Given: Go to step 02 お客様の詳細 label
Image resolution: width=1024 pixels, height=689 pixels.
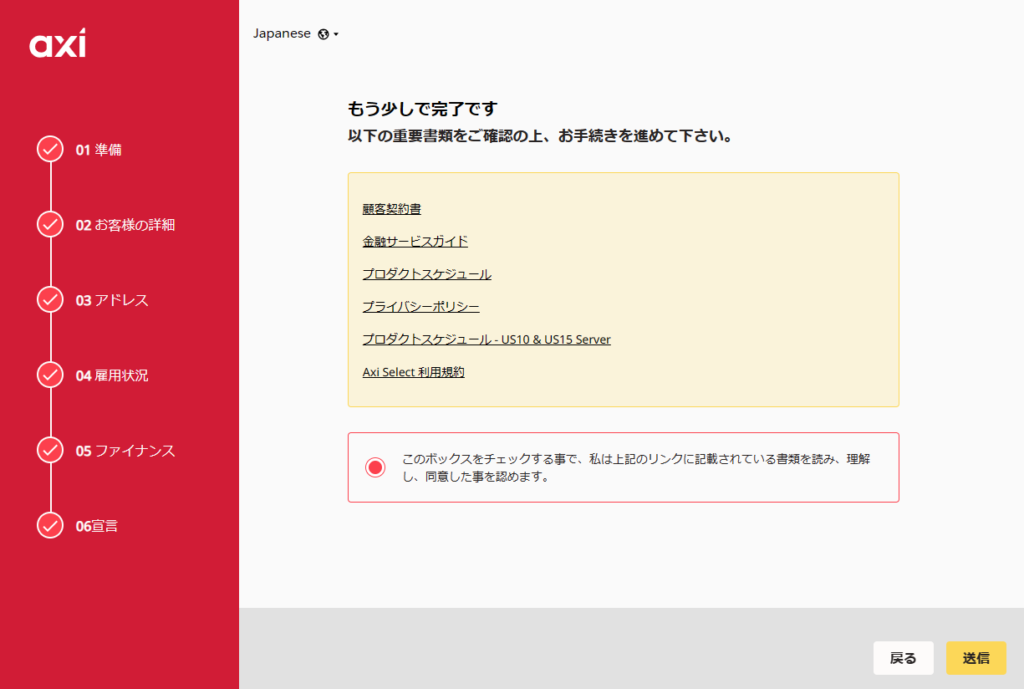Looking at the screenshot, I should click(x=125, y=225).
